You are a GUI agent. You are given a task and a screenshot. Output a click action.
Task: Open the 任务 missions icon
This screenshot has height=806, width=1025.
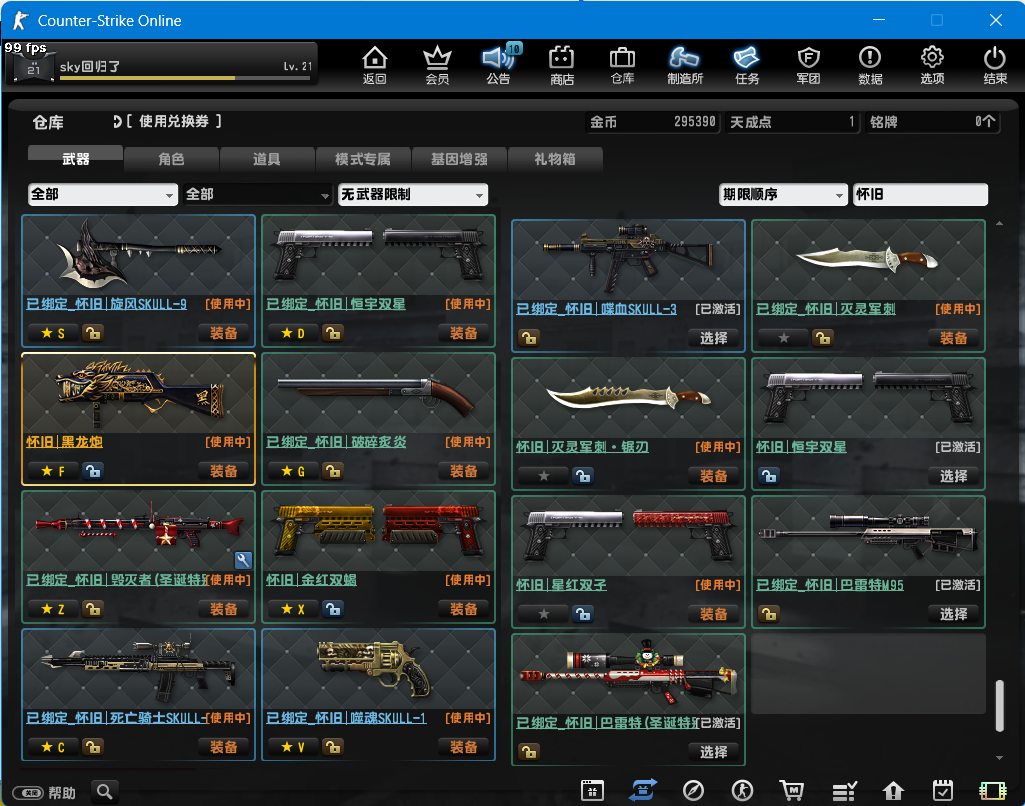(x=747, y=65)
